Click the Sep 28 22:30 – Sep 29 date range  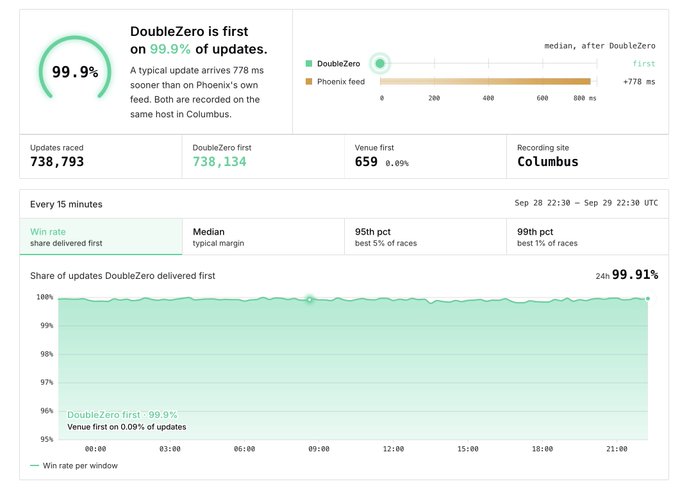[586, 203]
